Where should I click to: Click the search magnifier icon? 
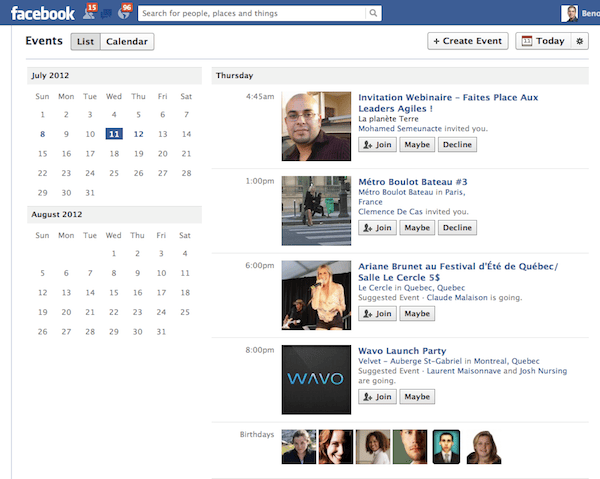point(373,13)
